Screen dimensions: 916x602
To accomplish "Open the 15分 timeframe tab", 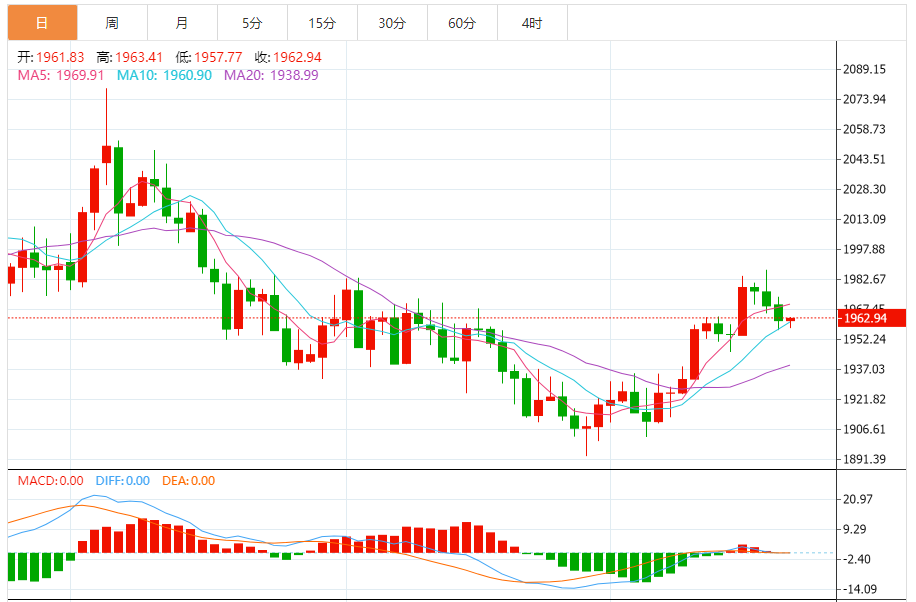I will (x=322, y=23).
